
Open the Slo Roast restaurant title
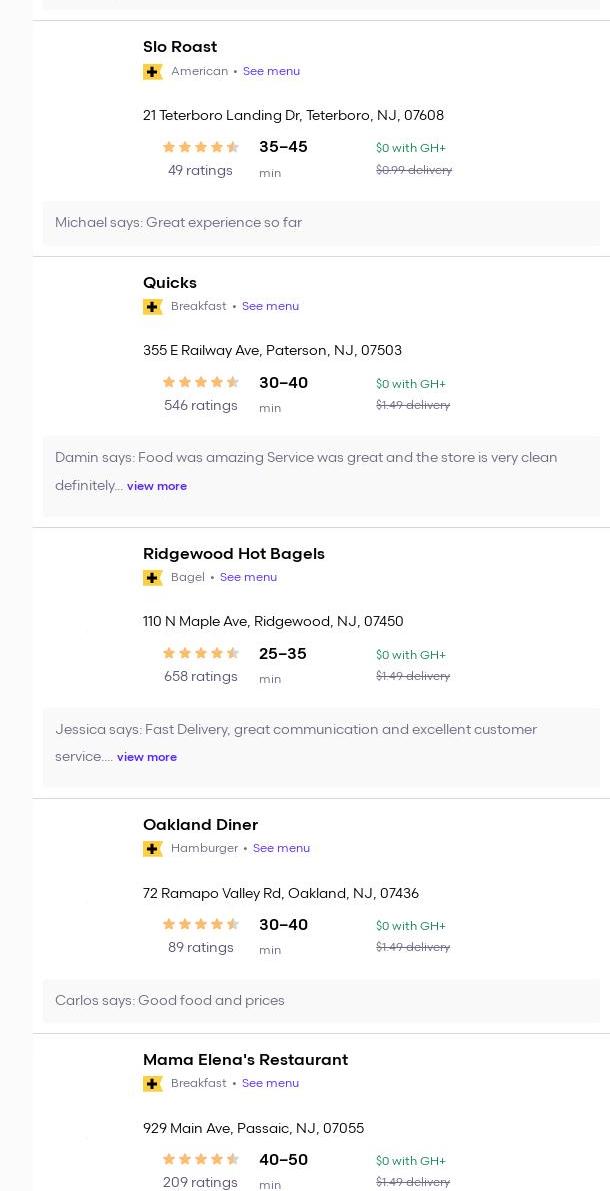[180, 47]
